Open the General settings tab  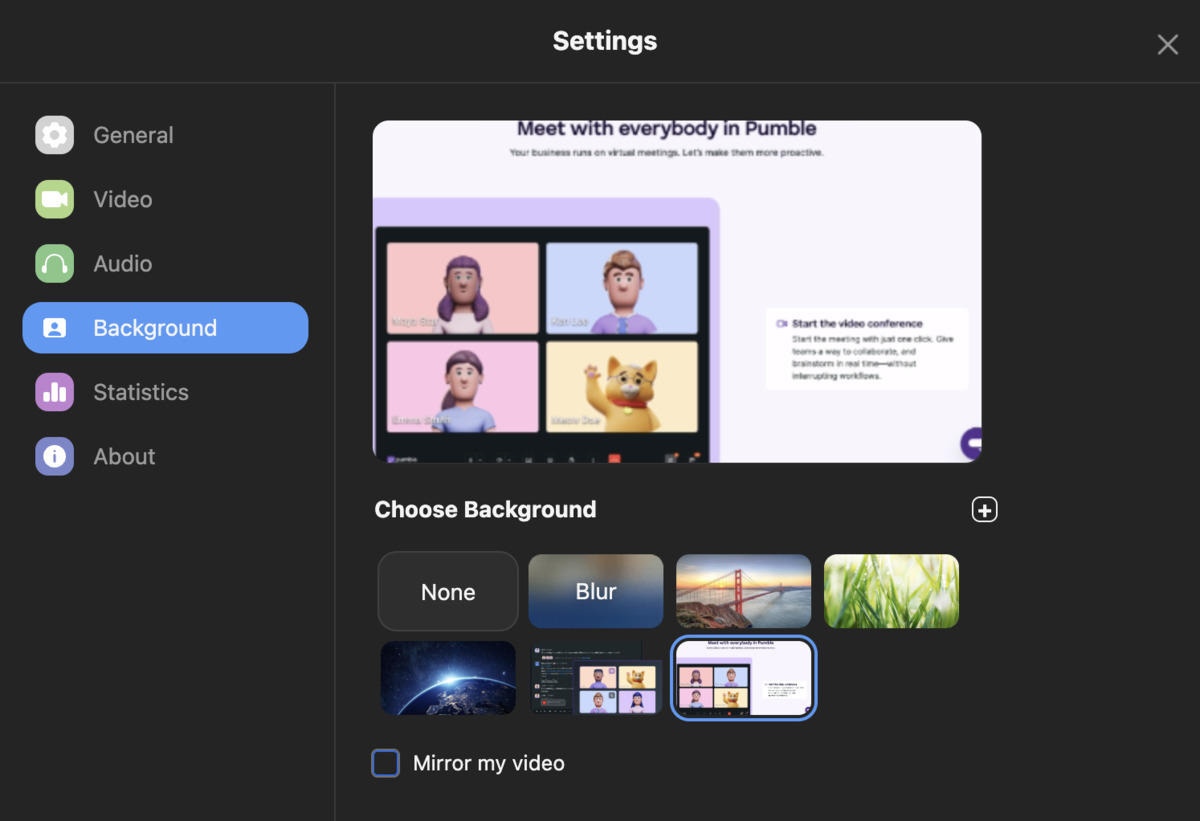click(x=165, y=135)
